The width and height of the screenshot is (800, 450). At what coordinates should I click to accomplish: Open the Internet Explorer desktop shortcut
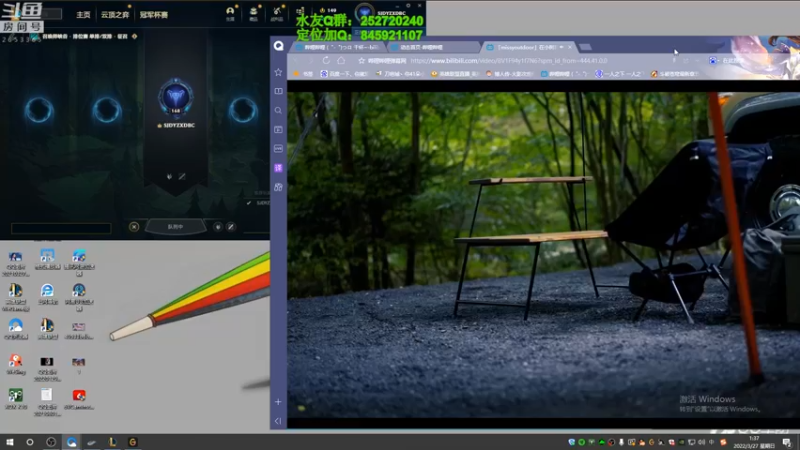point(47,294)
